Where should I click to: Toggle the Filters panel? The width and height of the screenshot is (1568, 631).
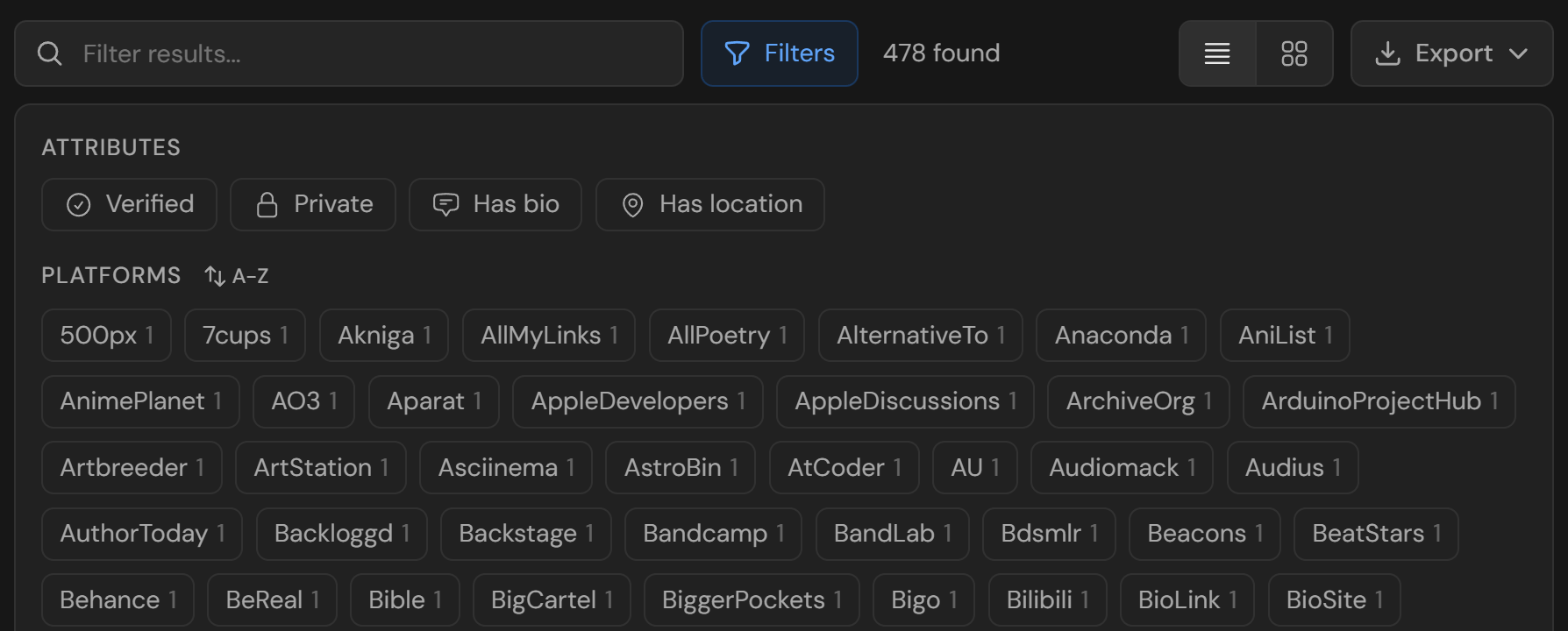[780, 53]
